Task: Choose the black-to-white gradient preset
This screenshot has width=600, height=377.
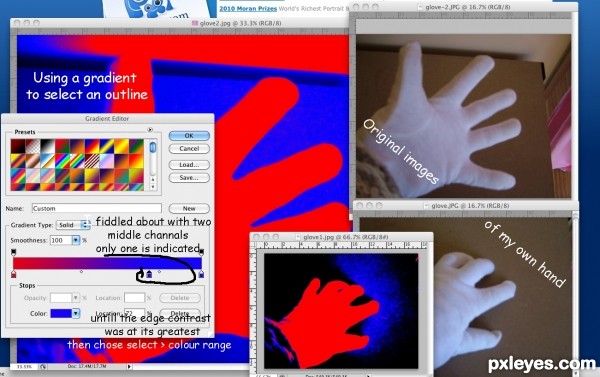Action: pyautogui.click(x=47, y=146)
